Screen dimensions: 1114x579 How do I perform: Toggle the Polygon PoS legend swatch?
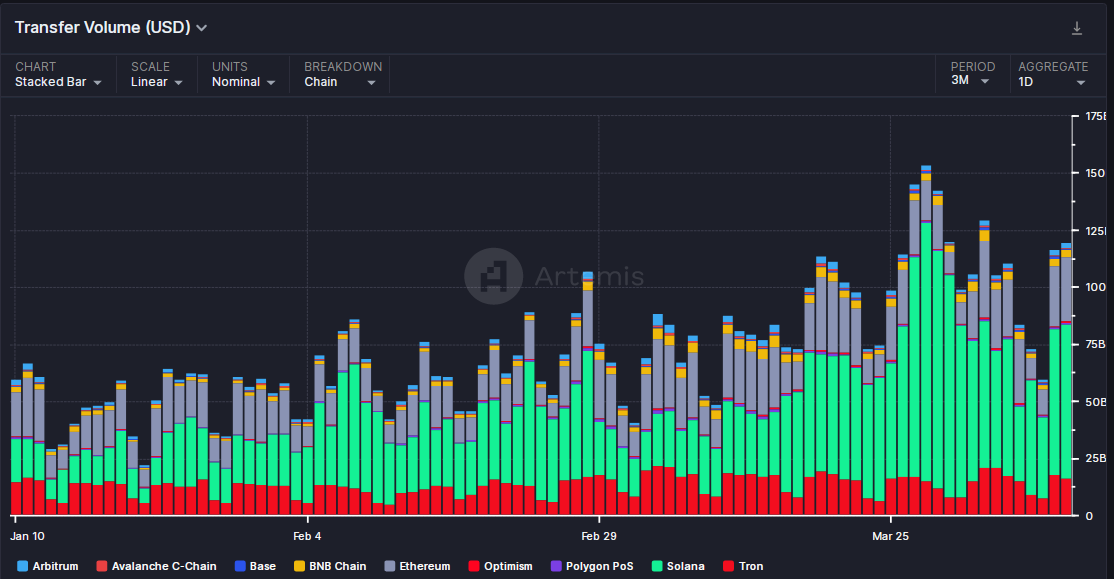(556, 566)
